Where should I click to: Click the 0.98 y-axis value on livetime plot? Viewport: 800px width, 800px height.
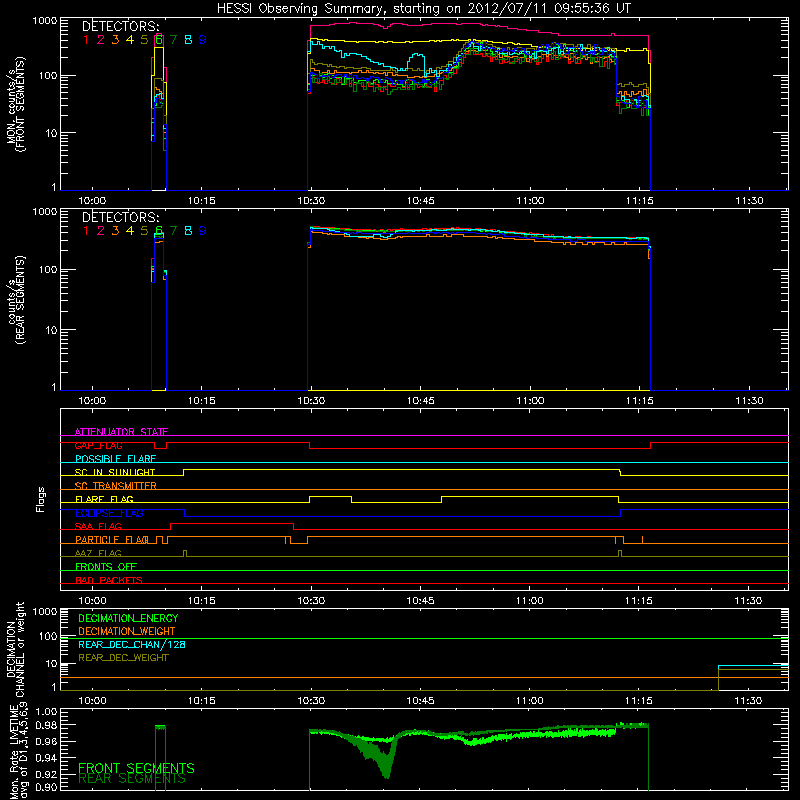[x=45, y=726]
